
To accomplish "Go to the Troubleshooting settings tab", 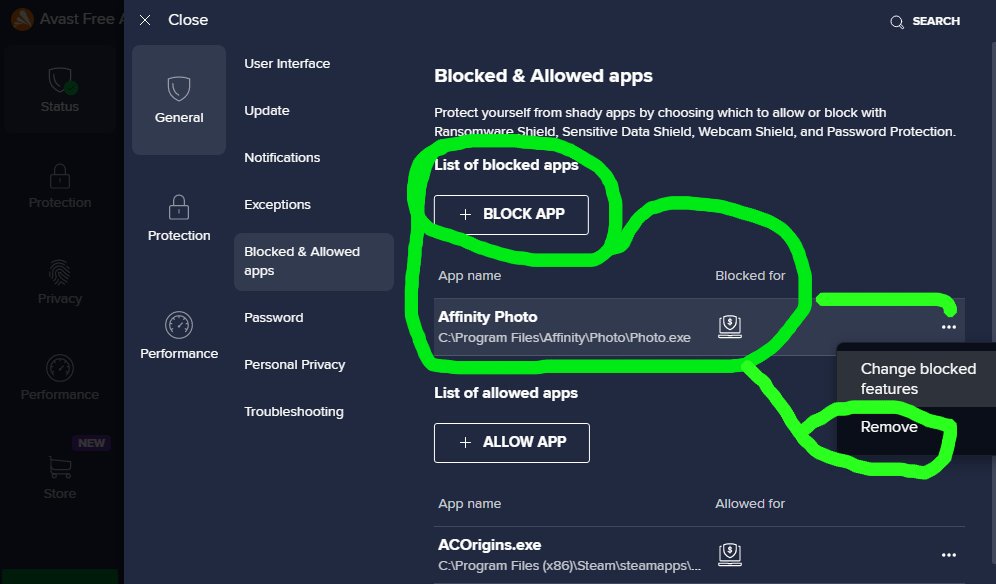I will [x=294, y=412].
